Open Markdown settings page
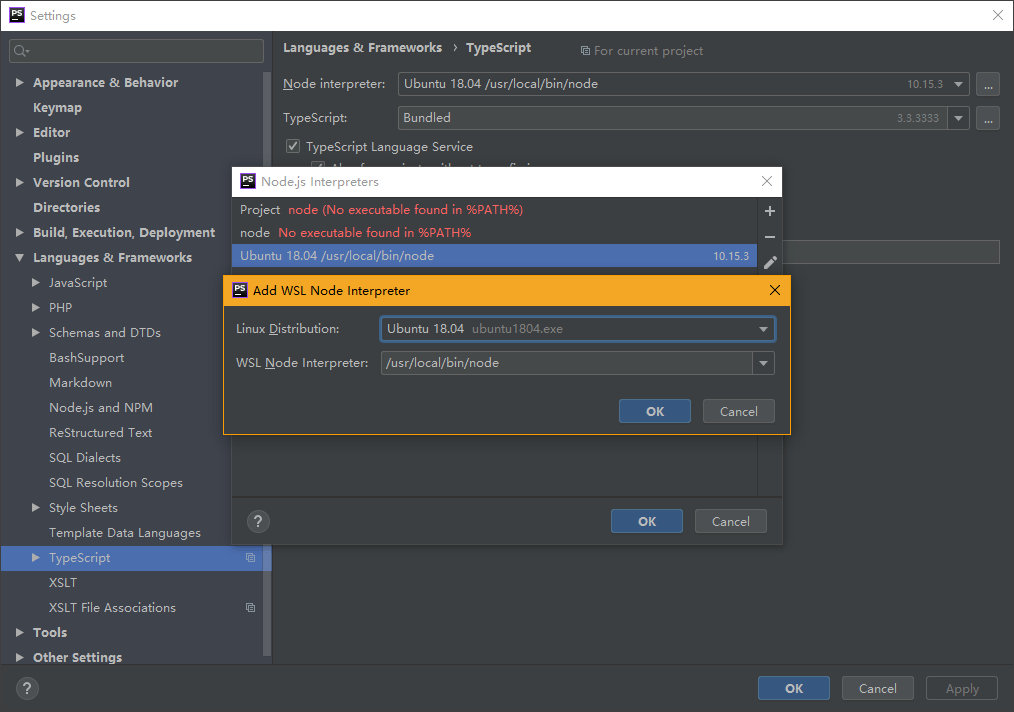The height and width of the screenshot is (712, 1014). (x=81, y=383)
